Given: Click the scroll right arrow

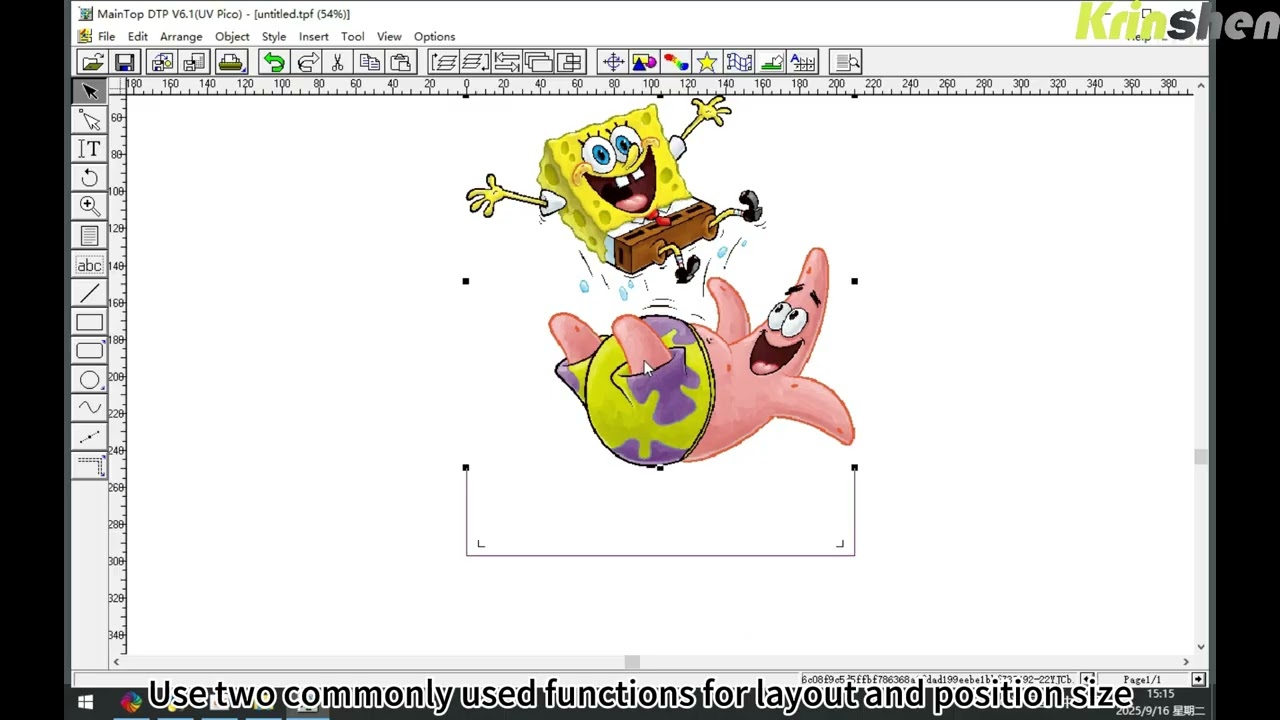Looking at the screenshot, I should (x=1186, y=662).
